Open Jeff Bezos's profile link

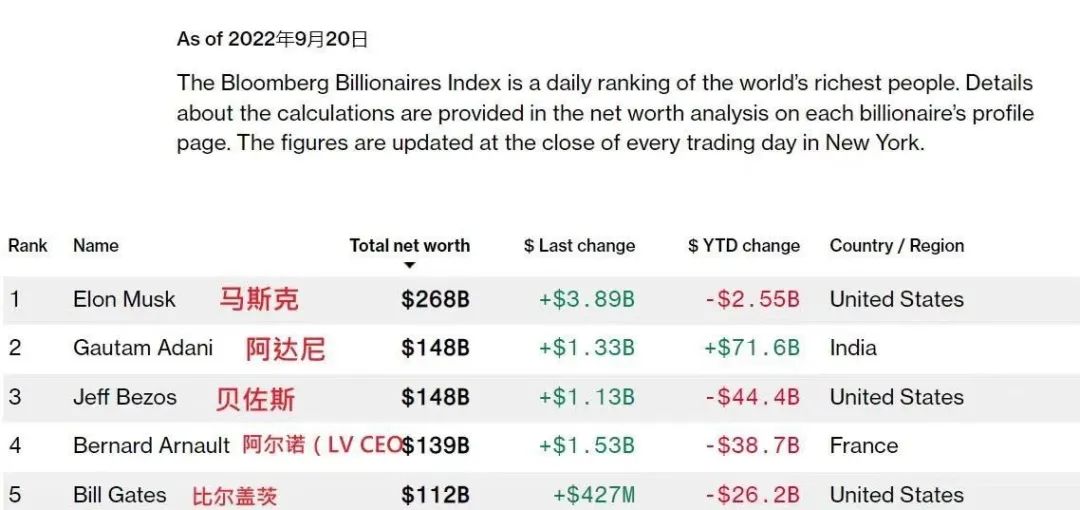coord(125,397)
